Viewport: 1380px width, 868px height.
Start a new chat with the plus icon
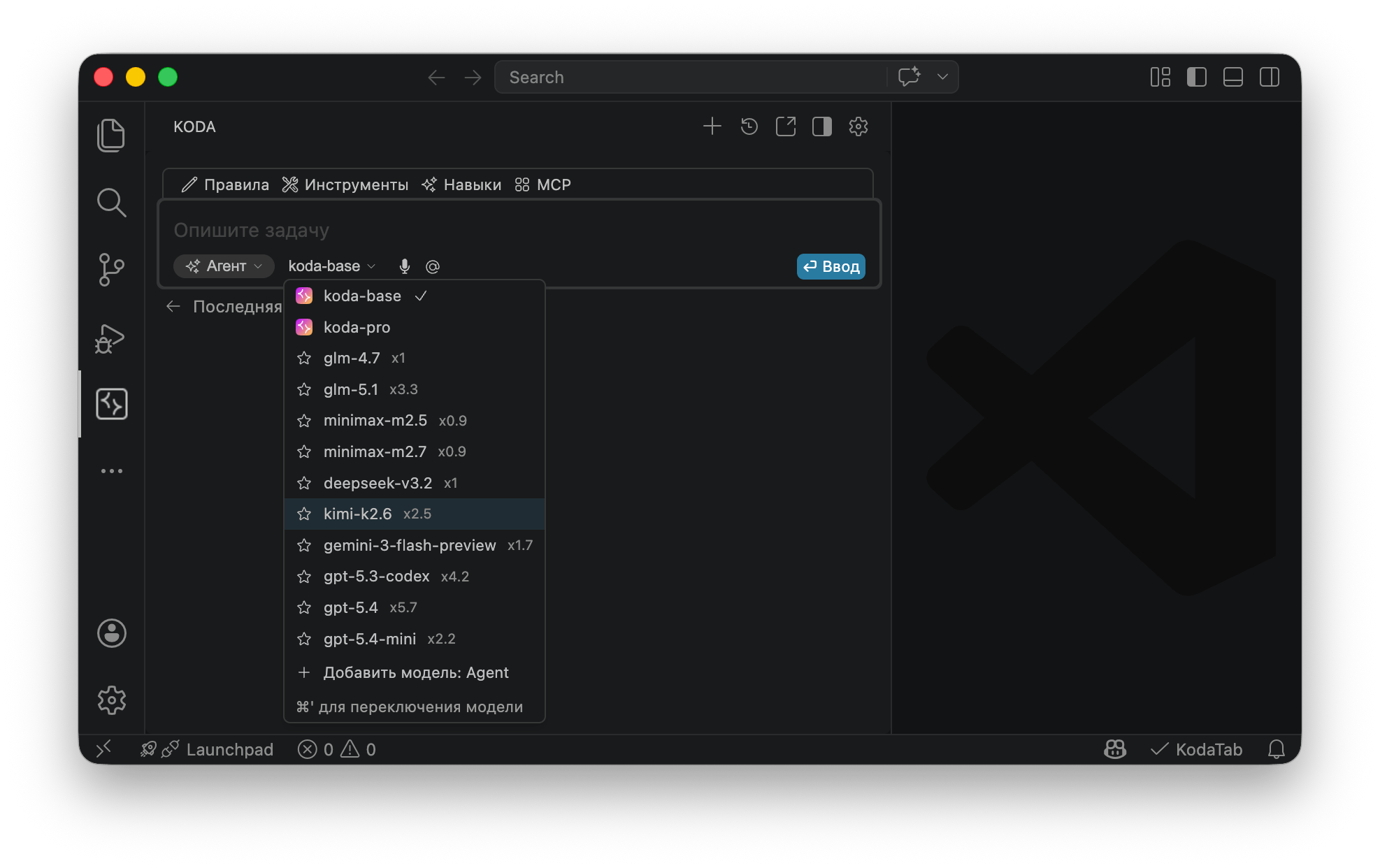pyautogui.click(x=712, y=126)
